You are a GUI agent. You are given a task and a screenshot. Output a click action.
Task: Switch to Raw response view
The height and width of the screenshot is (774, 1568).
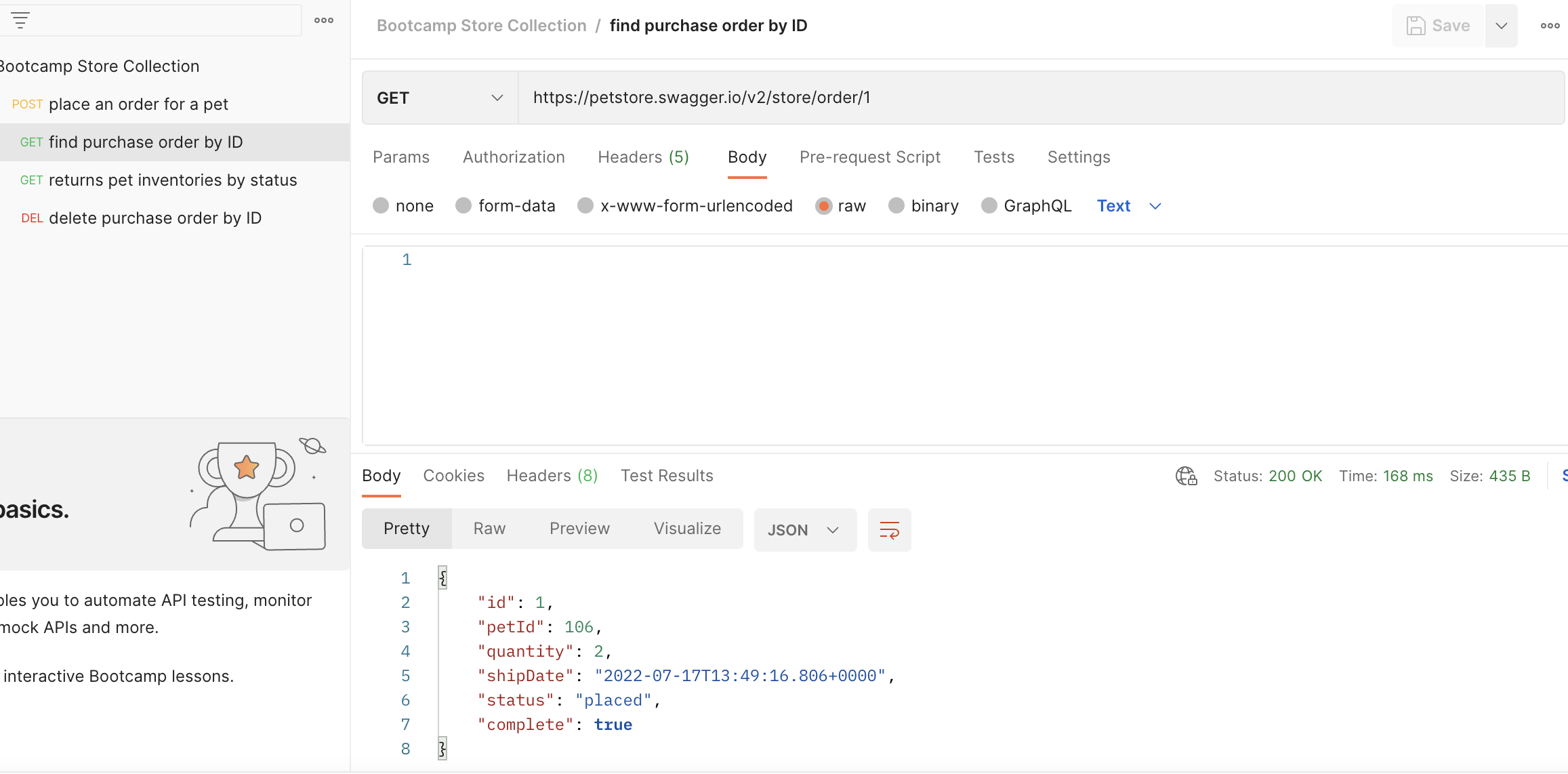489,529
